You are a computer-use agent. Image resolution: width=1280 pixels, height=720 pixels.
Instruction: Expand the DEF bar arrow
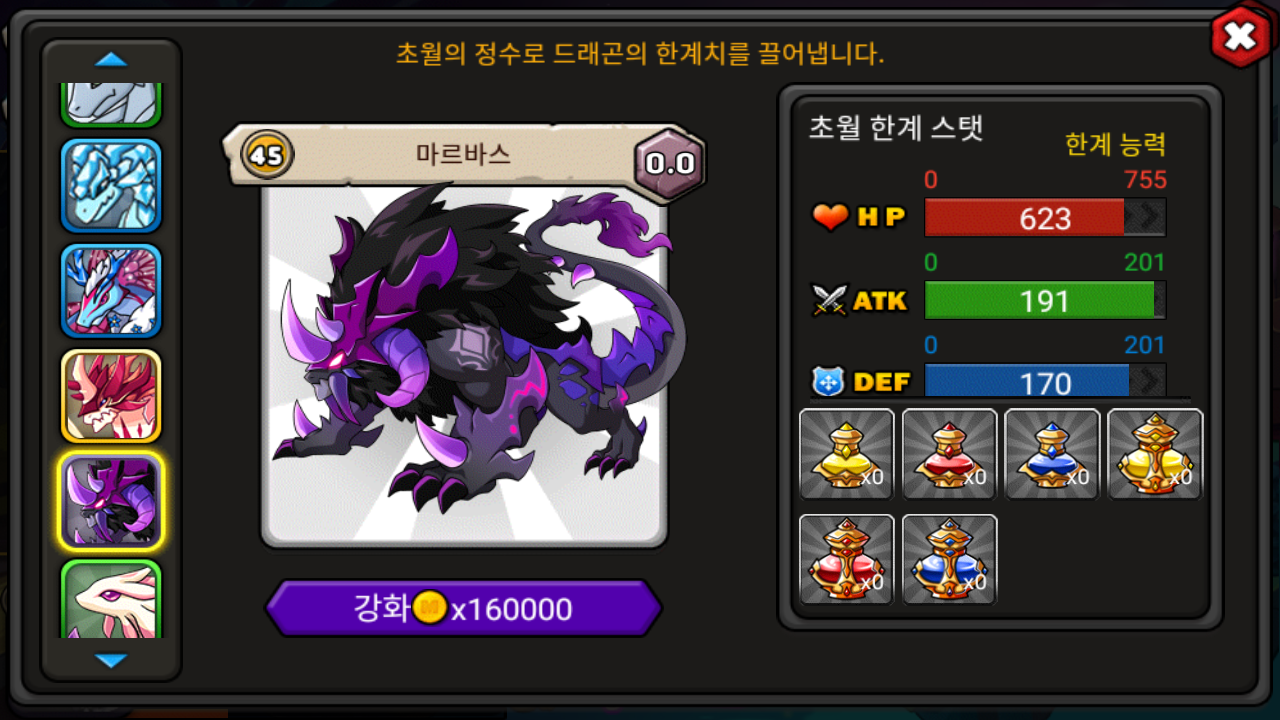pos(1149,381)
